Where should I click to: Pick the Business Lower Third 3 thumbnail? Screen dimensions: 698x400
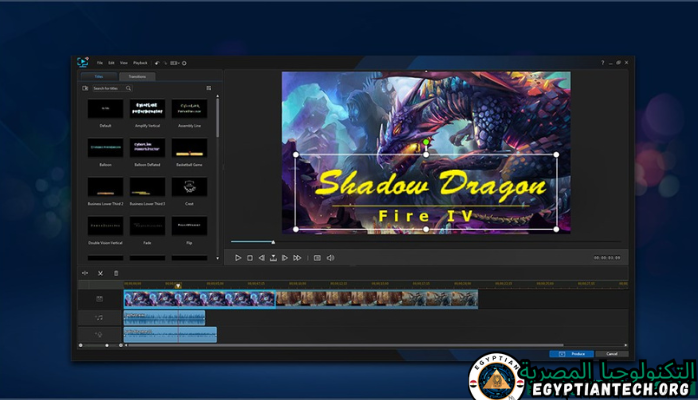(147, 186)
